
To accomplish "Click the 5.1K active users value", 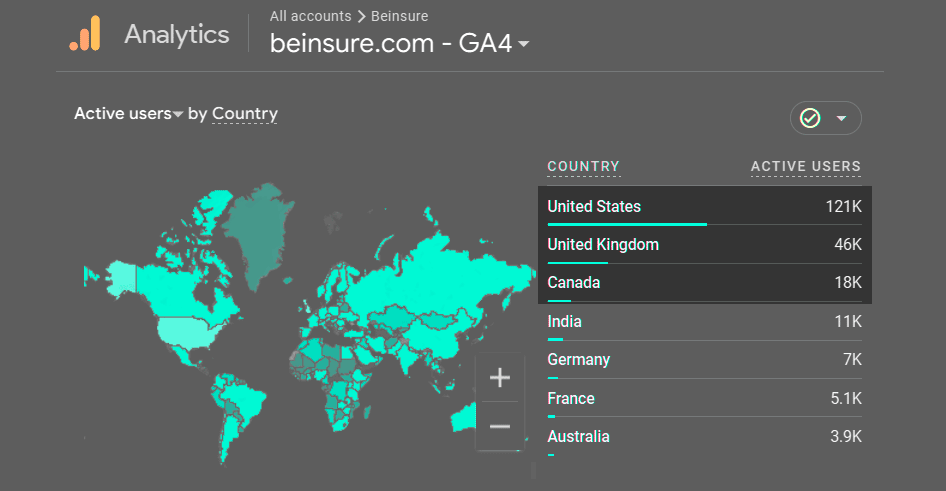I will point(846,398).
